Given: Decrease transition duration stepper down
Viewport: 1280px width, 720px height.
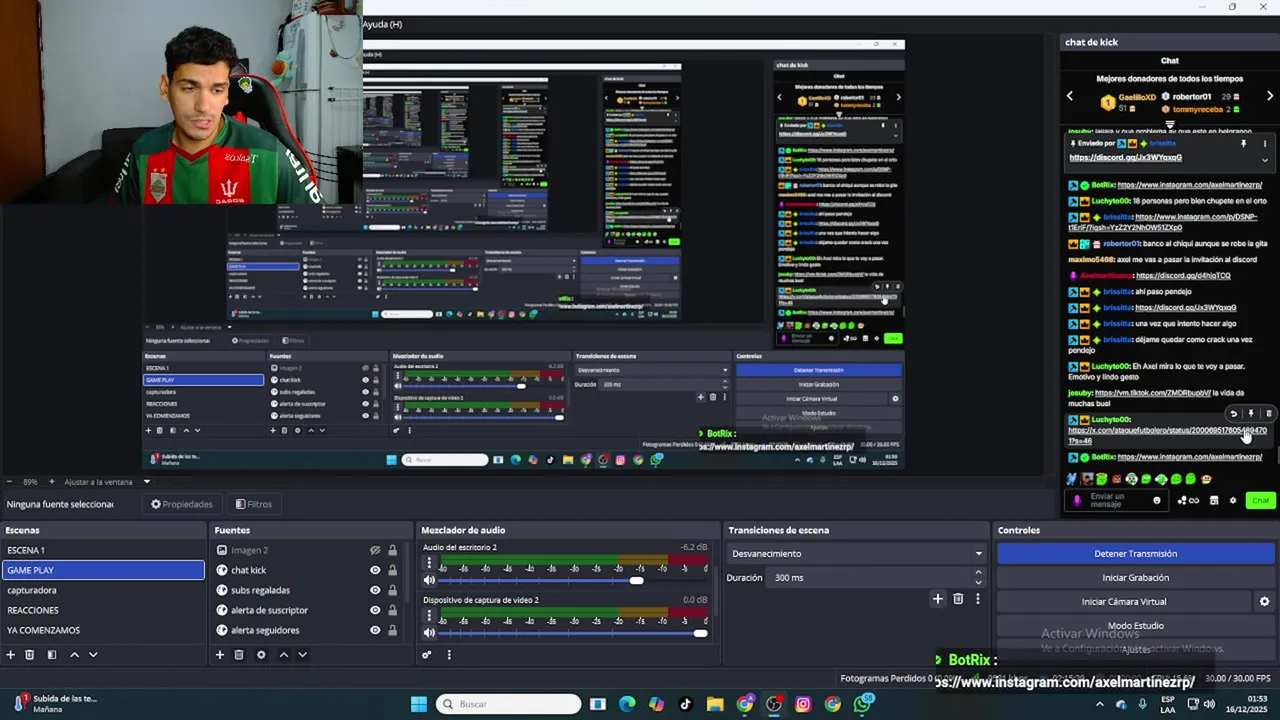Looking at the screenshot, I should point(978,582).
